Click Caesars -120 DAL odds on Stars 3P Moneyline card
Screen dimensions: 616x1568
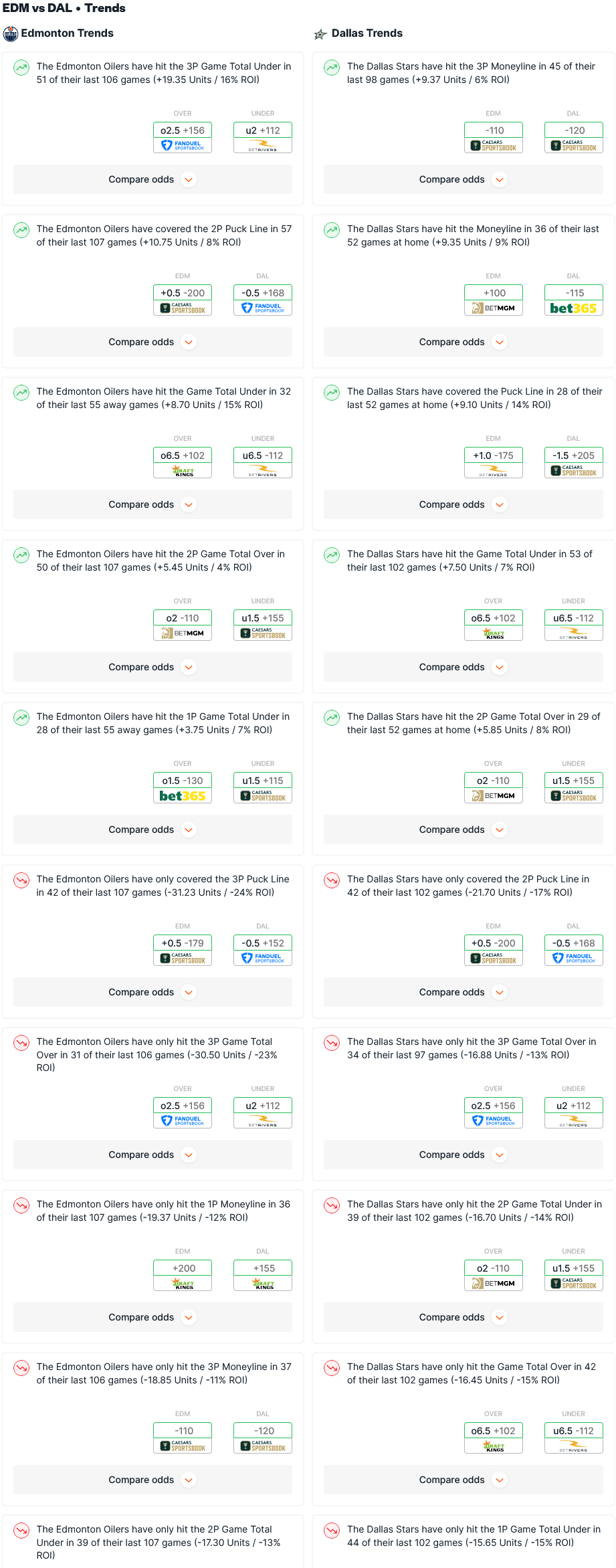click(x=574, y=138)
